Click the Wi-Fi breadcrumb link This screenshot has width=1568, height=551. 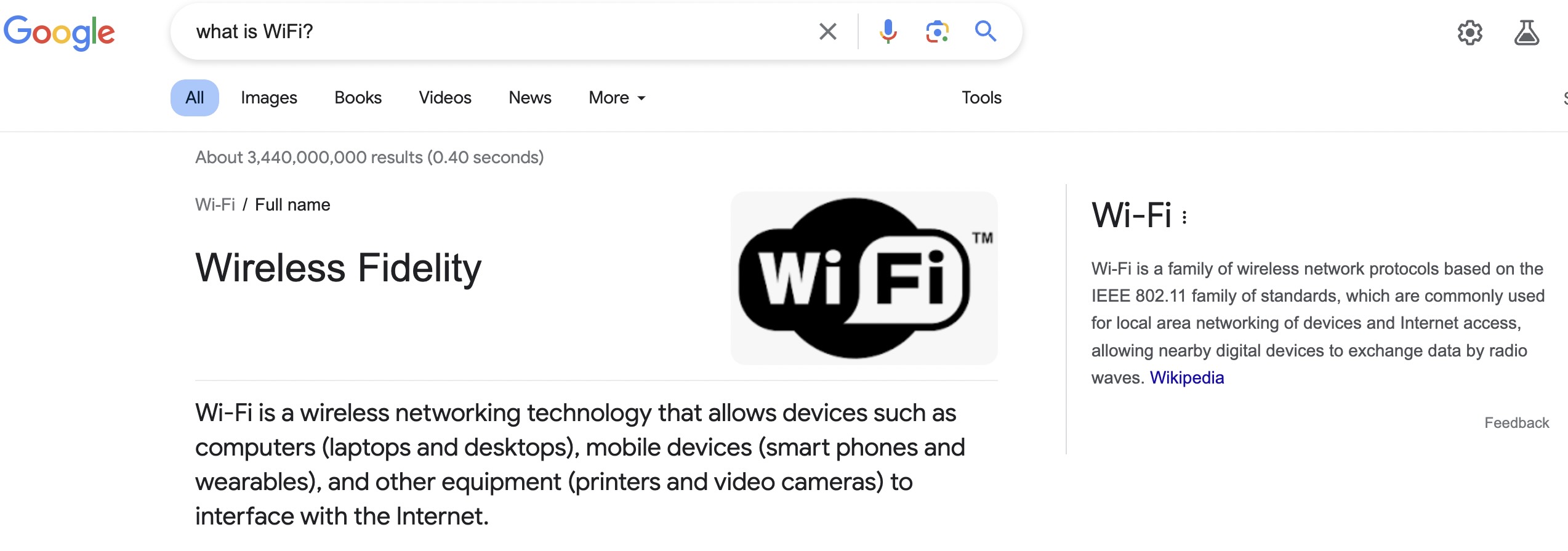215,204
